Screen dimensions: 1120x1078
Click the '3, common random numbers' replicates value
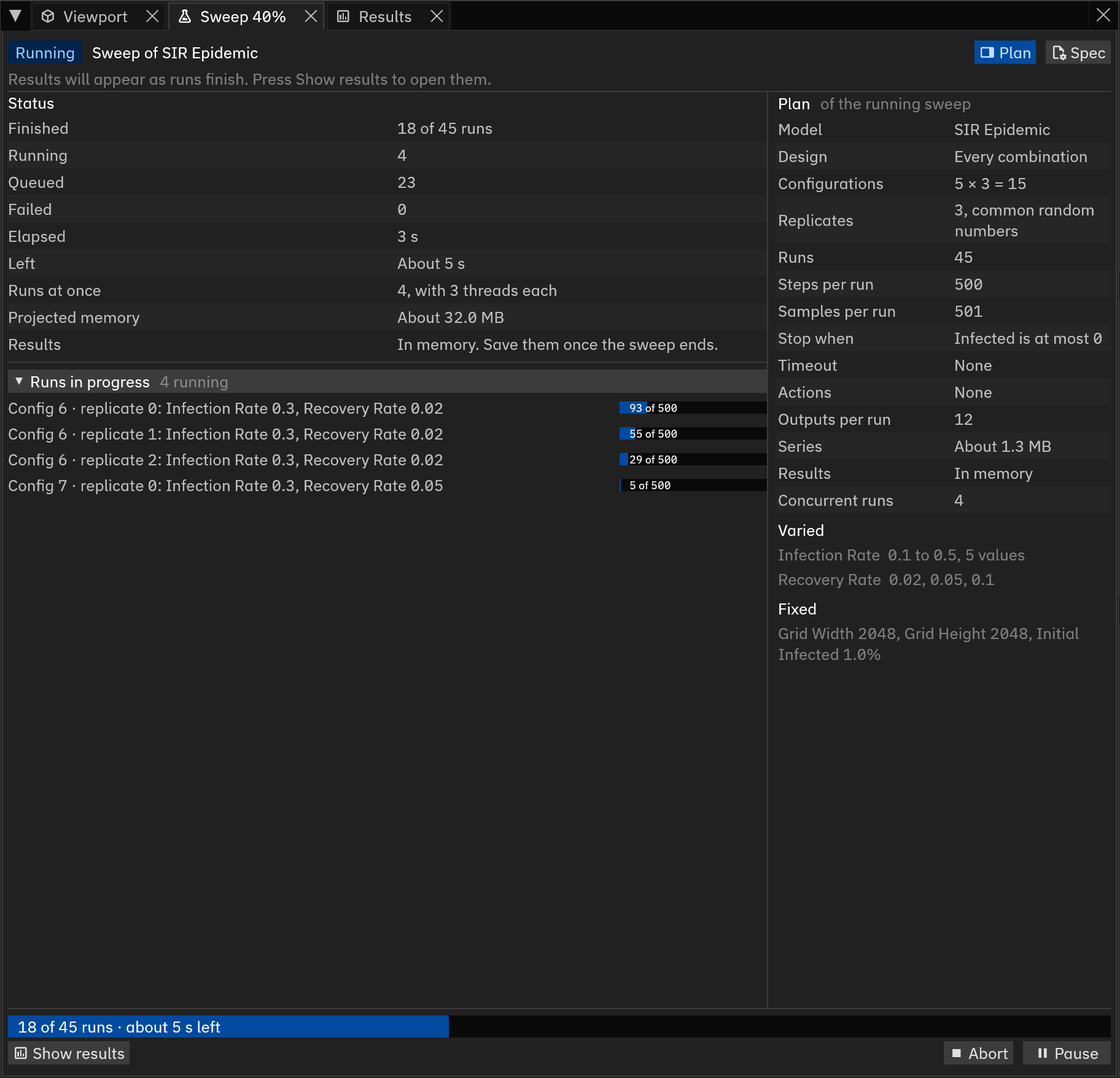point(1024,221)
